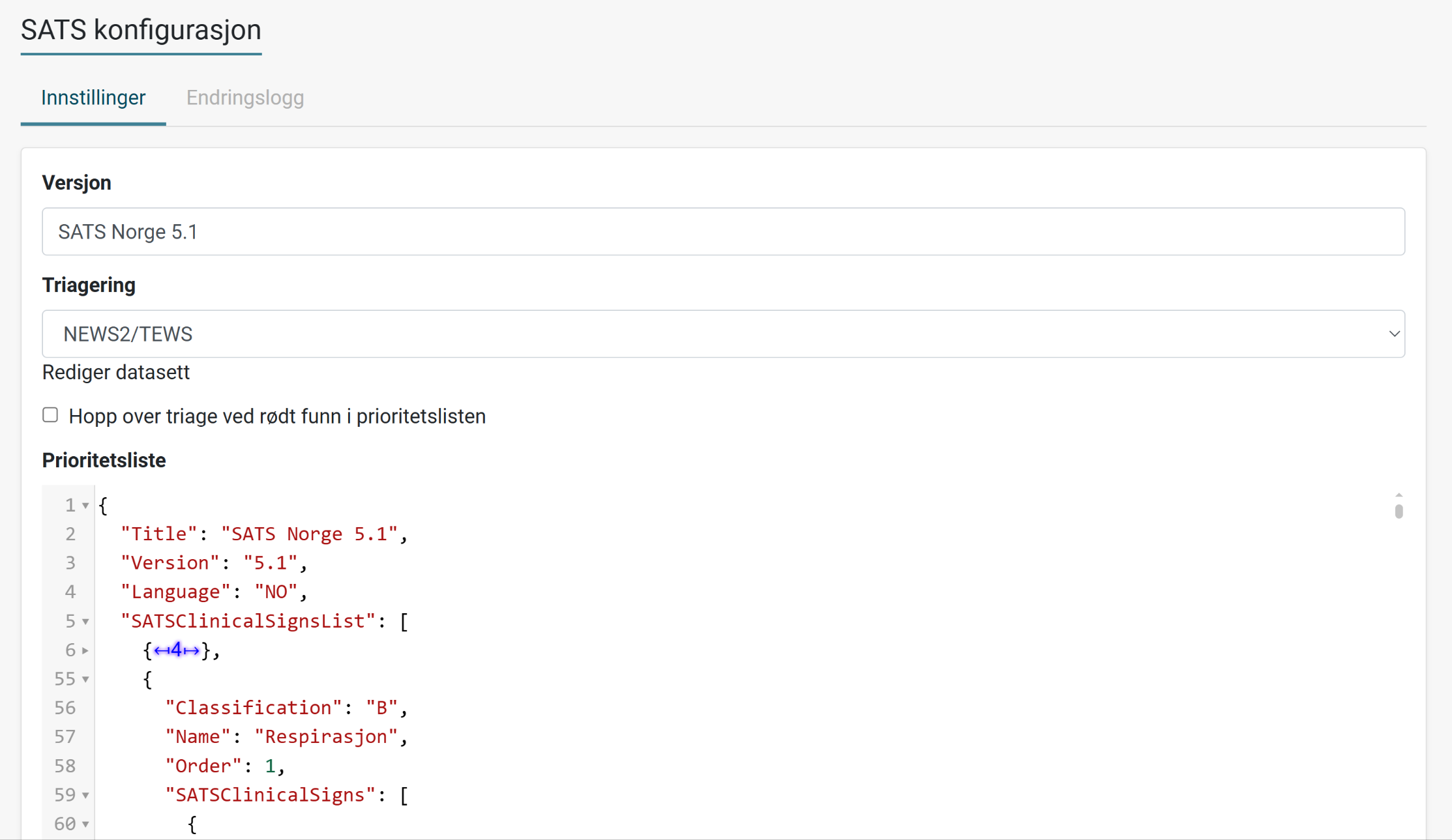Collapse fold arrow on line 60

point(85,824)
